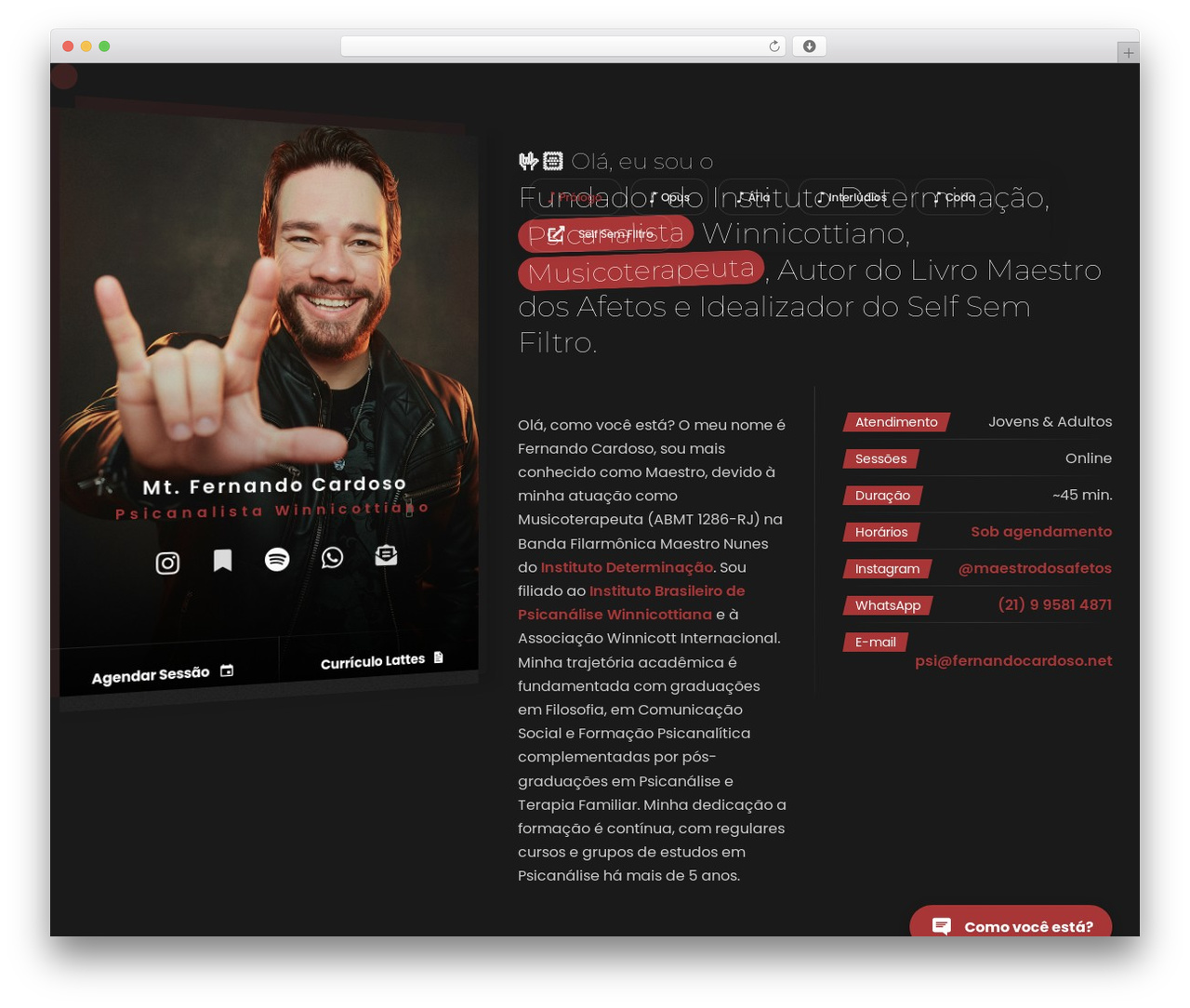The width and height of the screenshot is (1190, 1008).
Task: Open the Currículo Lattes link
Action: 382,660
